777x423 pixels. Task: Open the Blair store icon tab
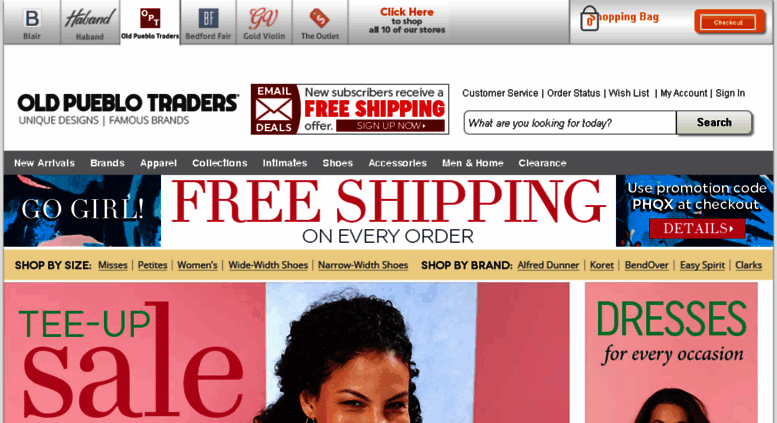32,18
